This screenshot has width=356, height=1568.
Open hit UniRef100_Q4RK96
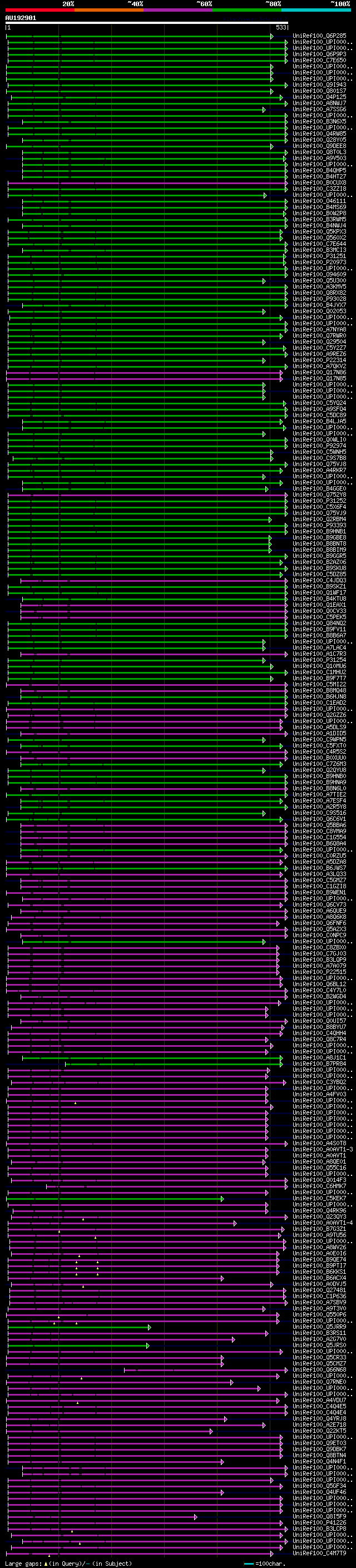click(x=319, y=1211)
